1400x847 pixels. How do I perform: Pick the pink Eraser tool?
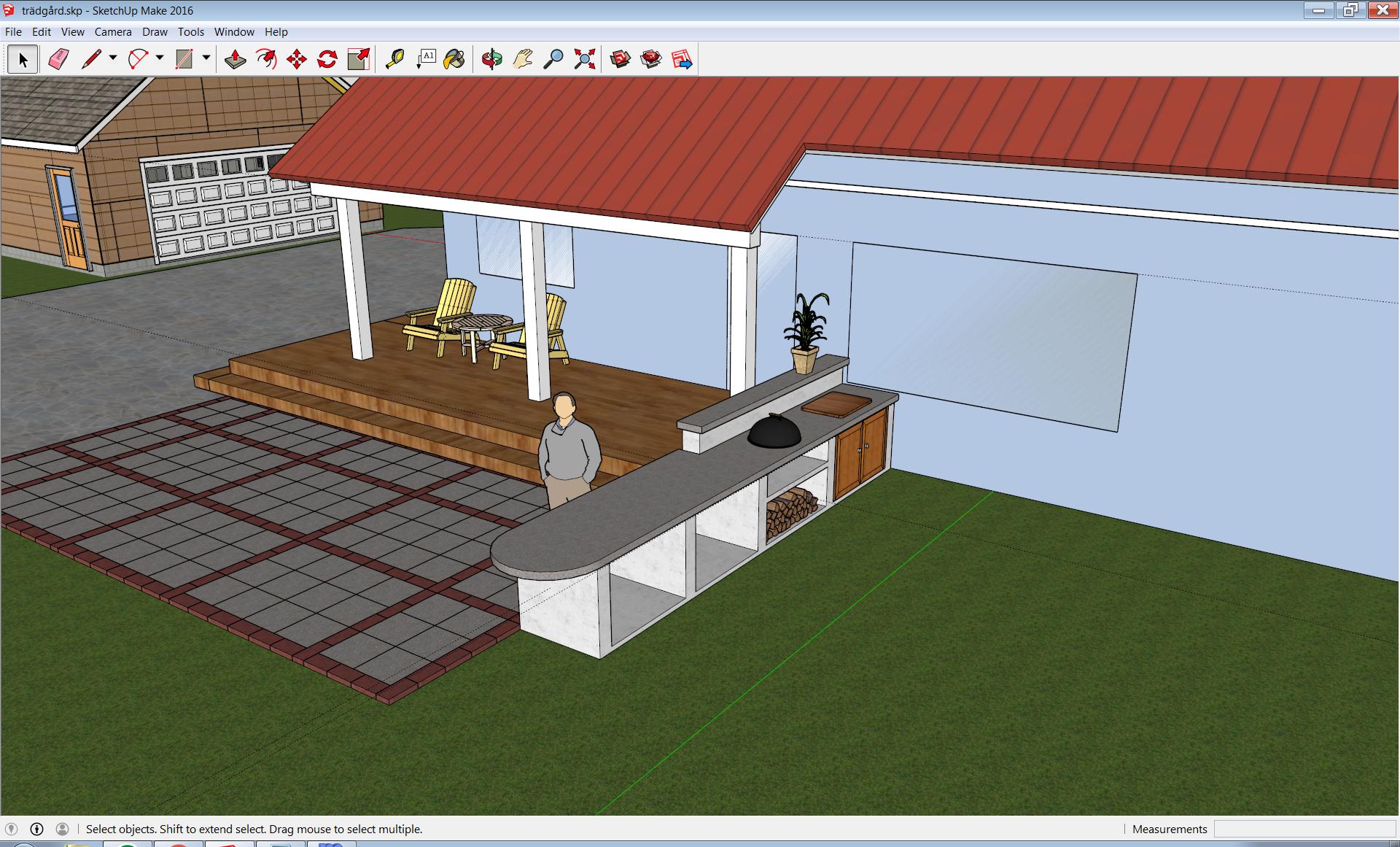(x=58, y=59)
